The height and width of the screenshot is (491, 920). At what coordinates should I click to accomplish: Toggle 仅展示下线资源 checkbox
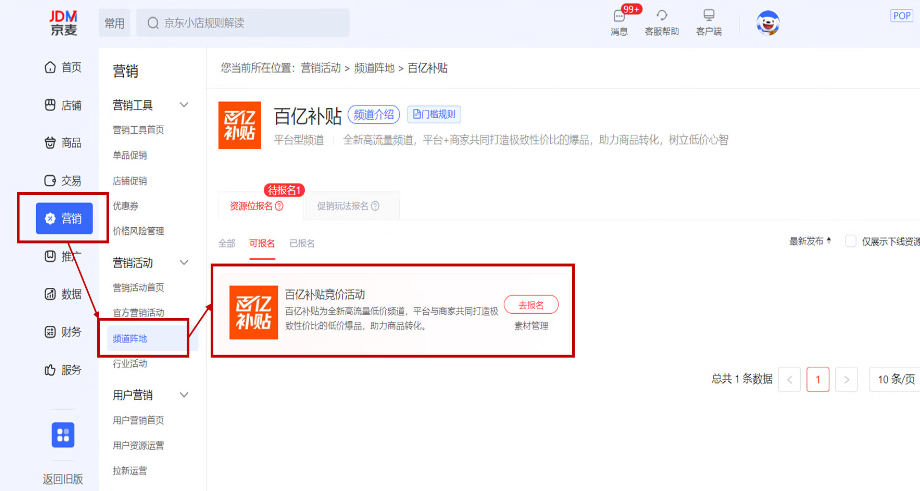coord(850,241)
